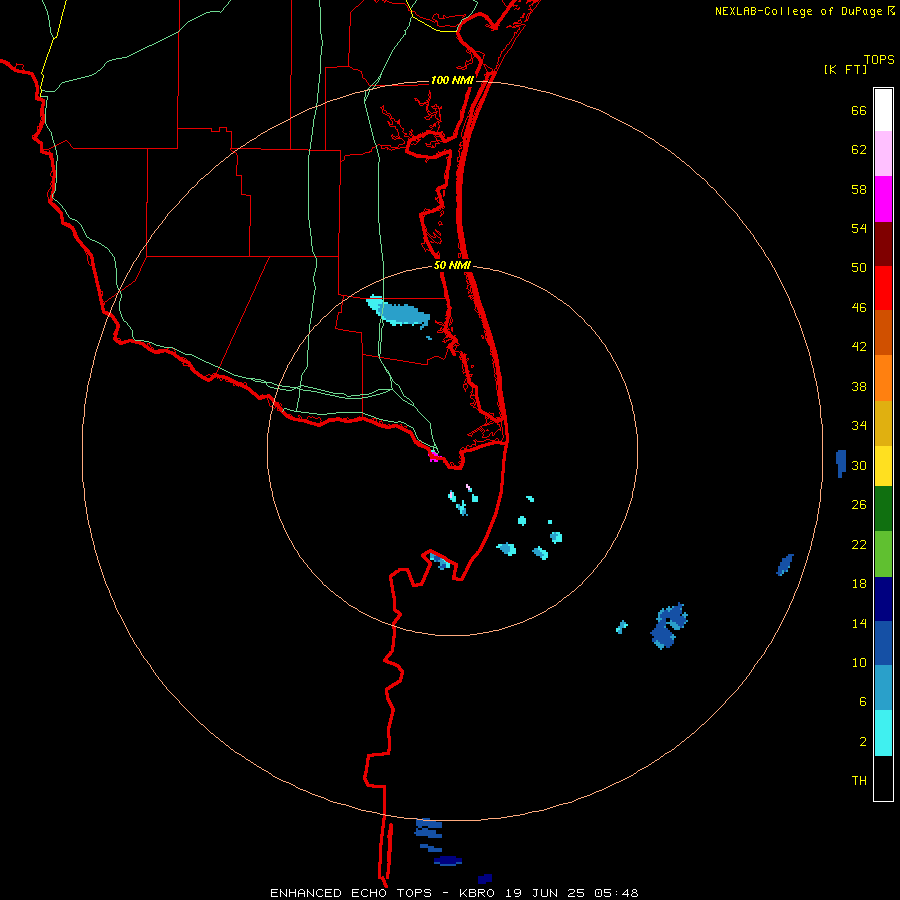Select the magenta swatch in the tops scale
Screen dimensions: 900x900
coord(883,199)
